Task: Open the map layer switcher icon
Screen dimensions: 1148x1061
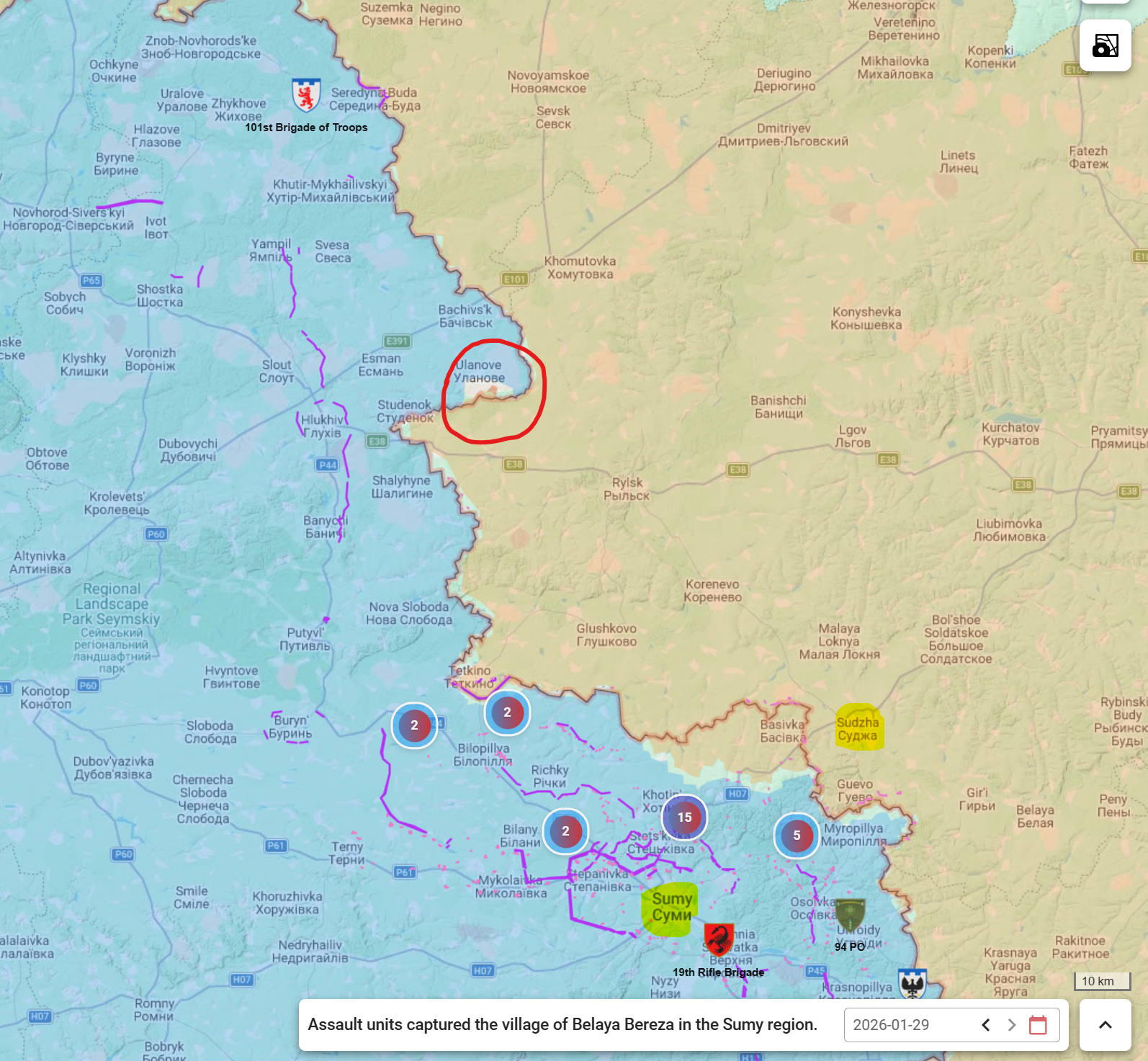Action: [1106, 45]
